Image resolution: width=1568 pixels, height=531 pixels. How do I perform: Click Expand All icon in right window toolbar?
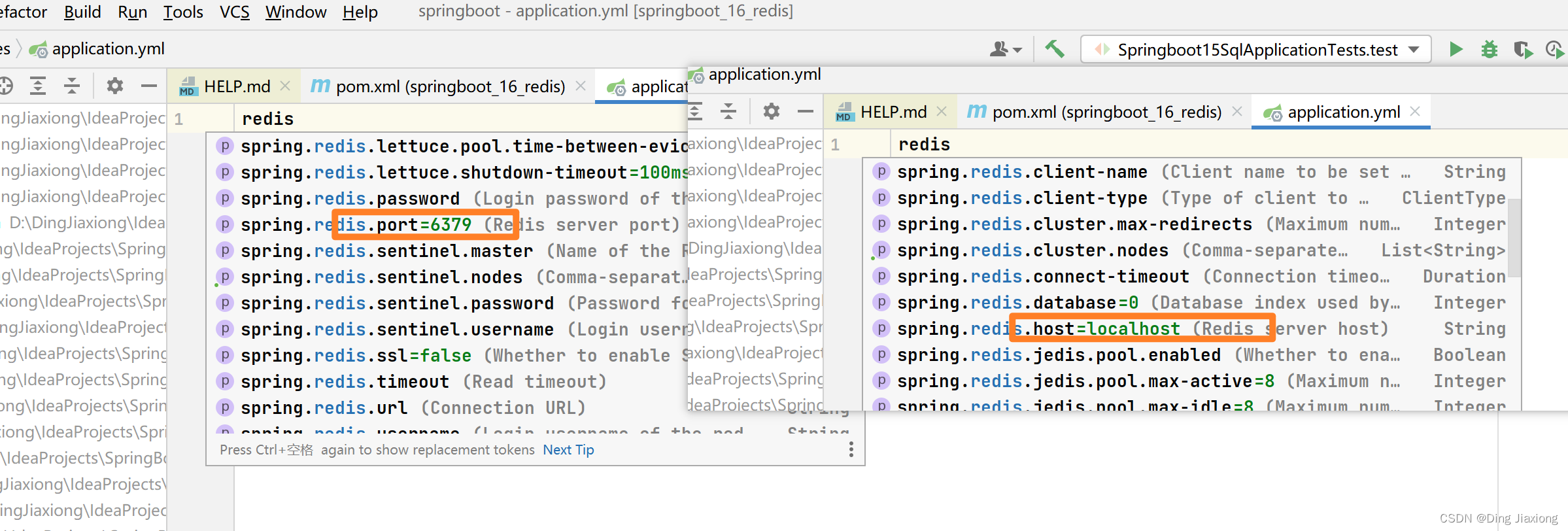695,112
